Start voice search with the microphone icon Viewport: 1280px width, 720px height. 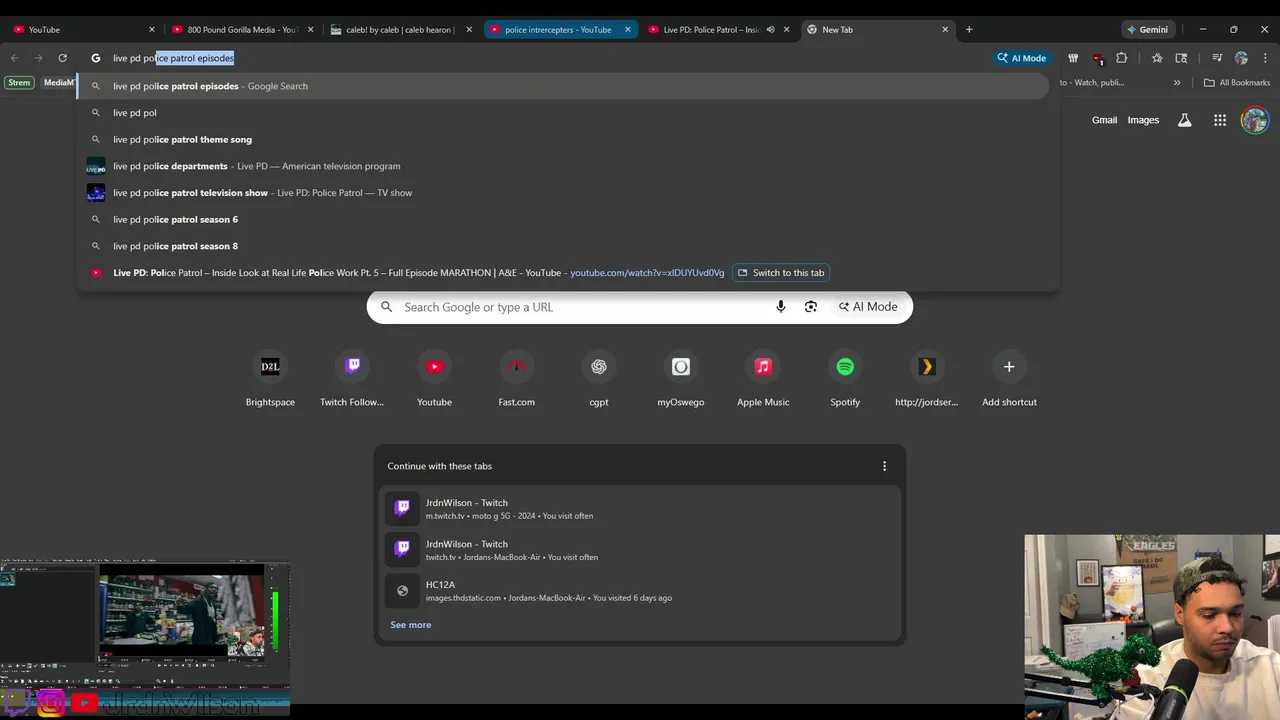[781, 307]
